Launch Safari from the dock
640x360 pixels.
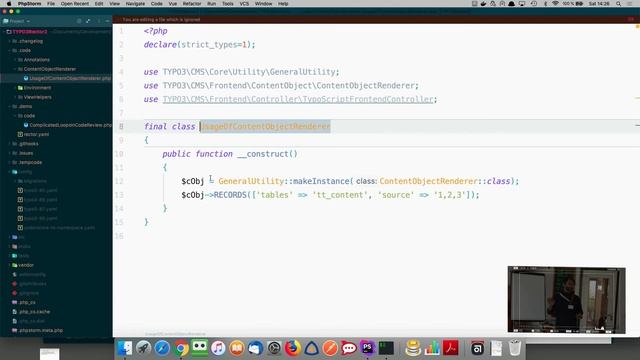pyautogui.click(x=162, y=348)
